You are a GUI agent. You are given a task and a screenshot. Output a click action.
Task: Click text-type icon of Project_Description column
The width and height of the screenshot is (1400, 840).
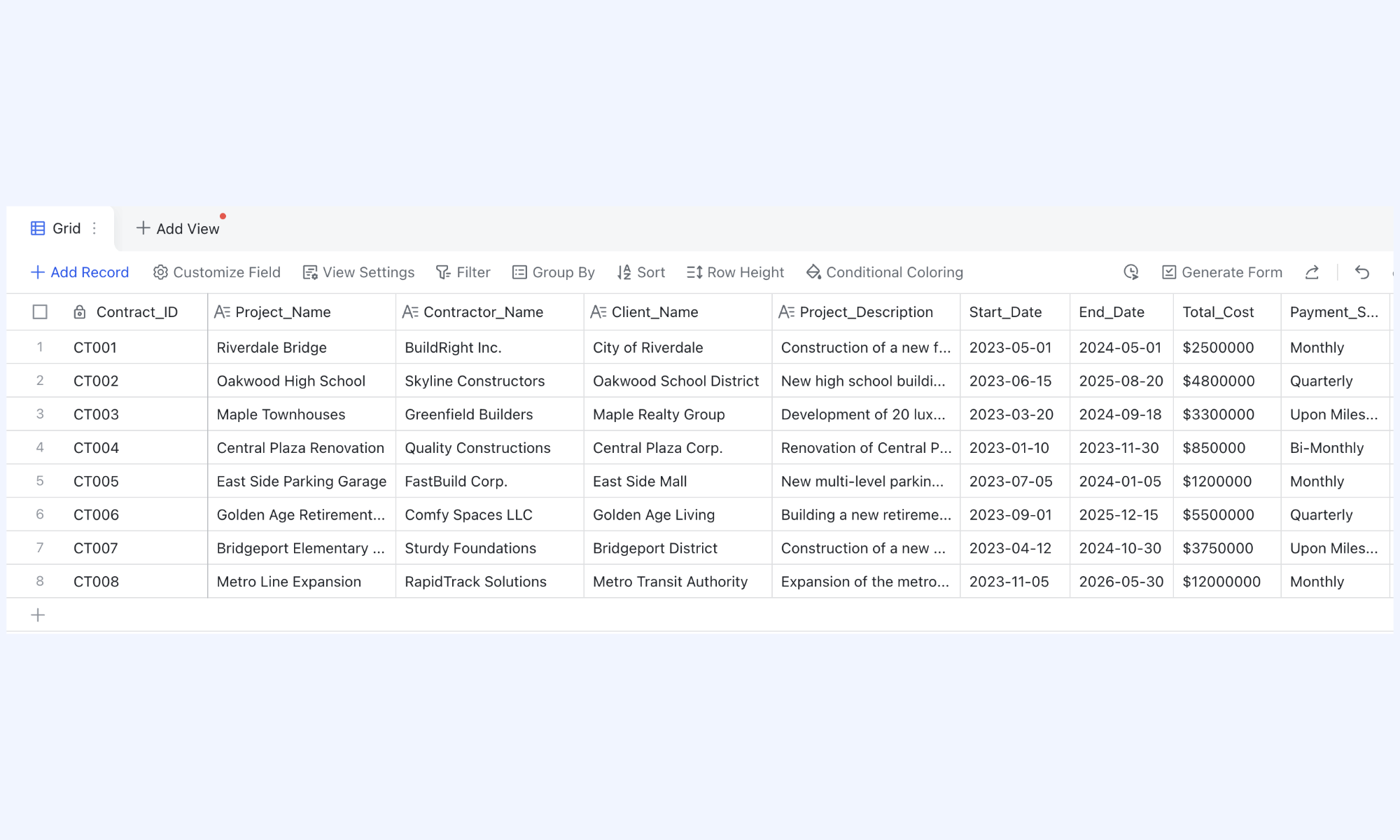787,312
